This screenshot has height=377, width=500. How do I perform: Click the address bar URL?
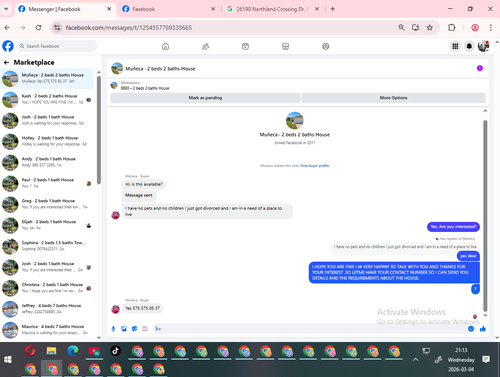click(128, 28)
